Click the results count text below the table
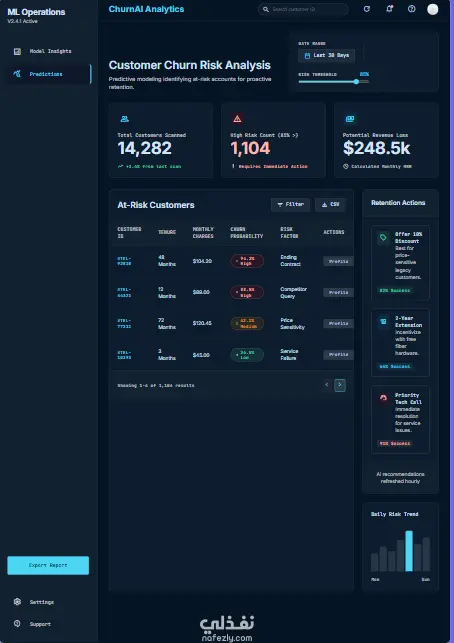 156,385
